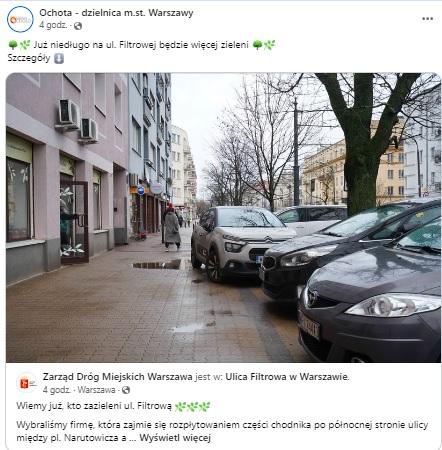Viewport: 442px width, 450px height.
Task: Open Ulica Filtrowa w Warszawie location link
Action: tap(287, 377)
